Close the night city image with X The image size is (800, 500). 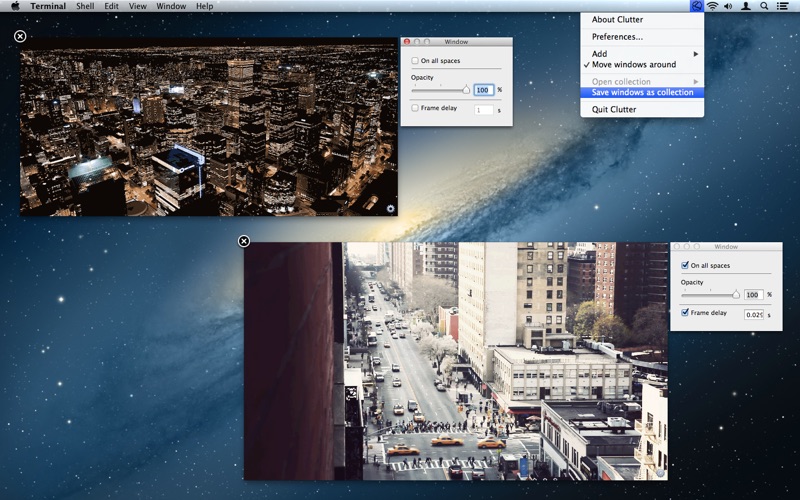point(20,37)
